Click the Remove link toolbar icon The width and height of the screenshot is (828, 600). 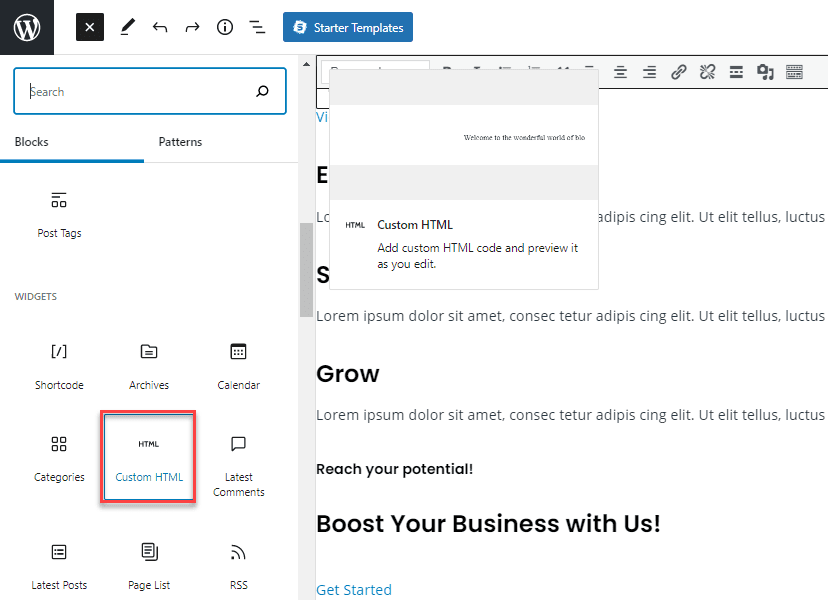pos(708,72)
